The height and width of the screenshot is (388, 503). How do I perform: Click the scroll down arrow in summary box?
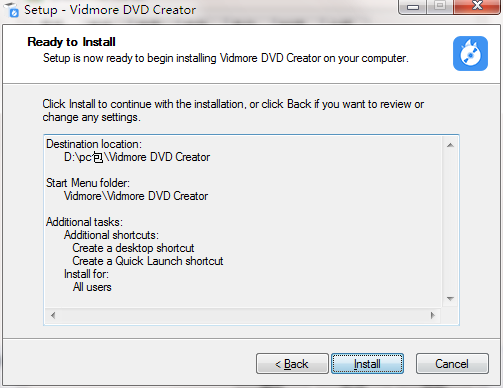pos(450,299)
